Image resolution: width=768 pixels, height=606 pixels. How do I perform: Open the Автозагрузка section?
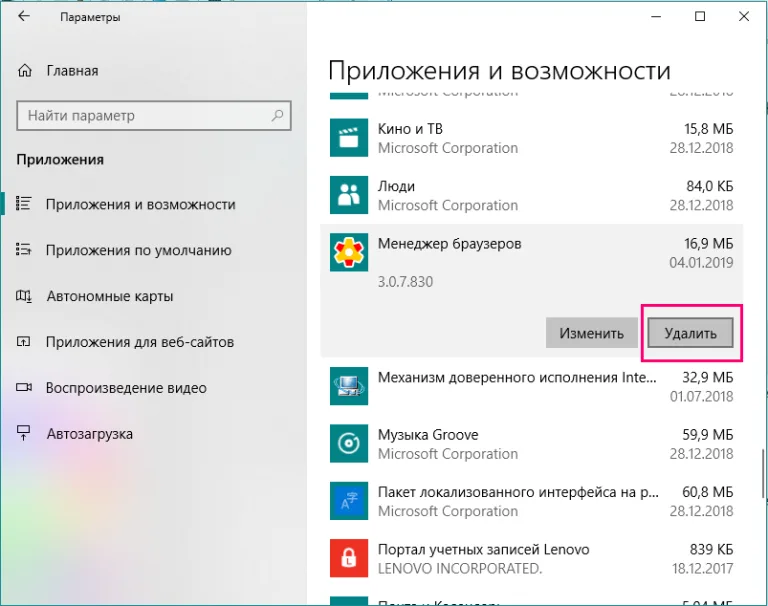(90, 434)
